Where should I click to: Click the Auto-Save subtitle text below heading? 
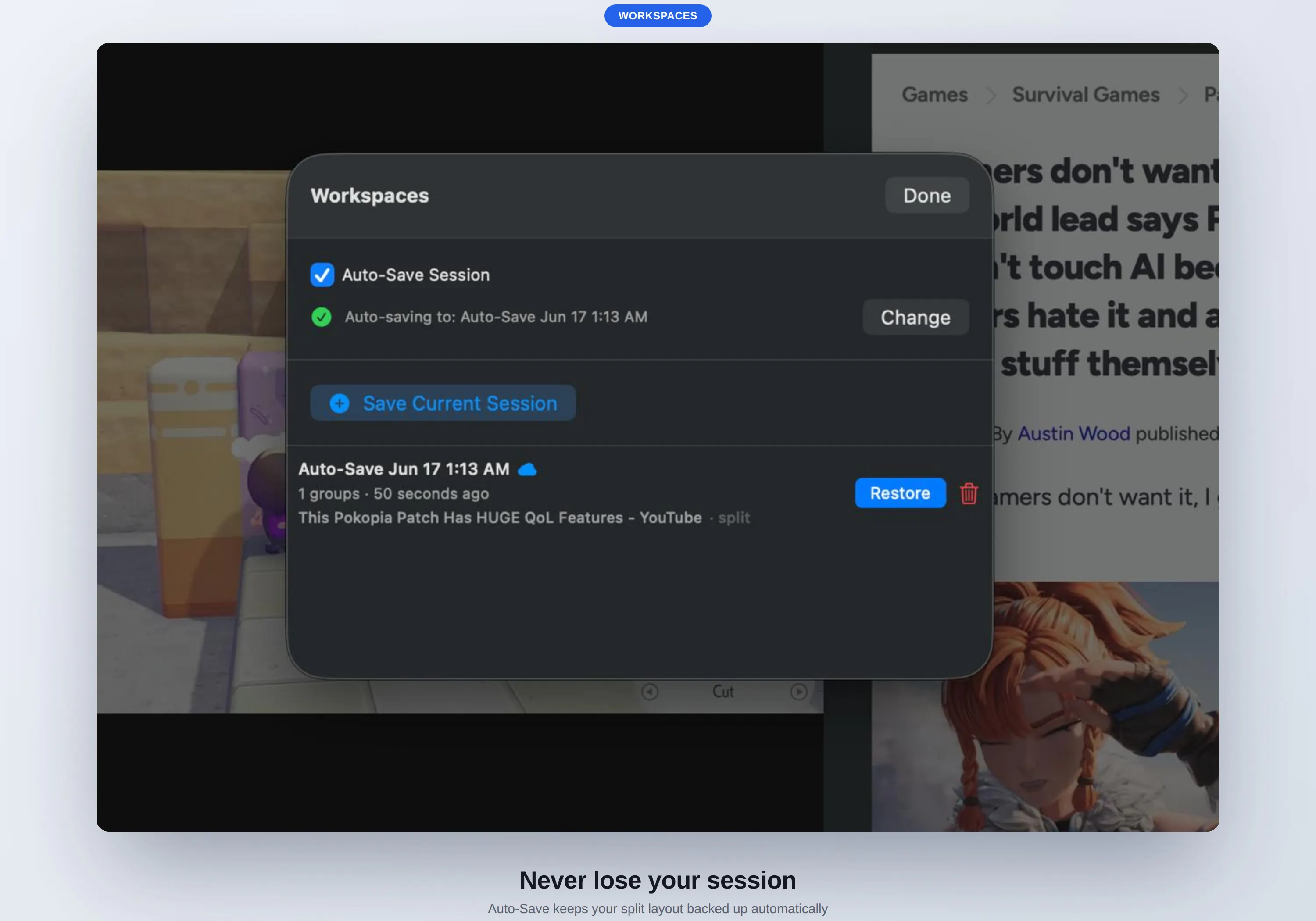pos(658,909)
